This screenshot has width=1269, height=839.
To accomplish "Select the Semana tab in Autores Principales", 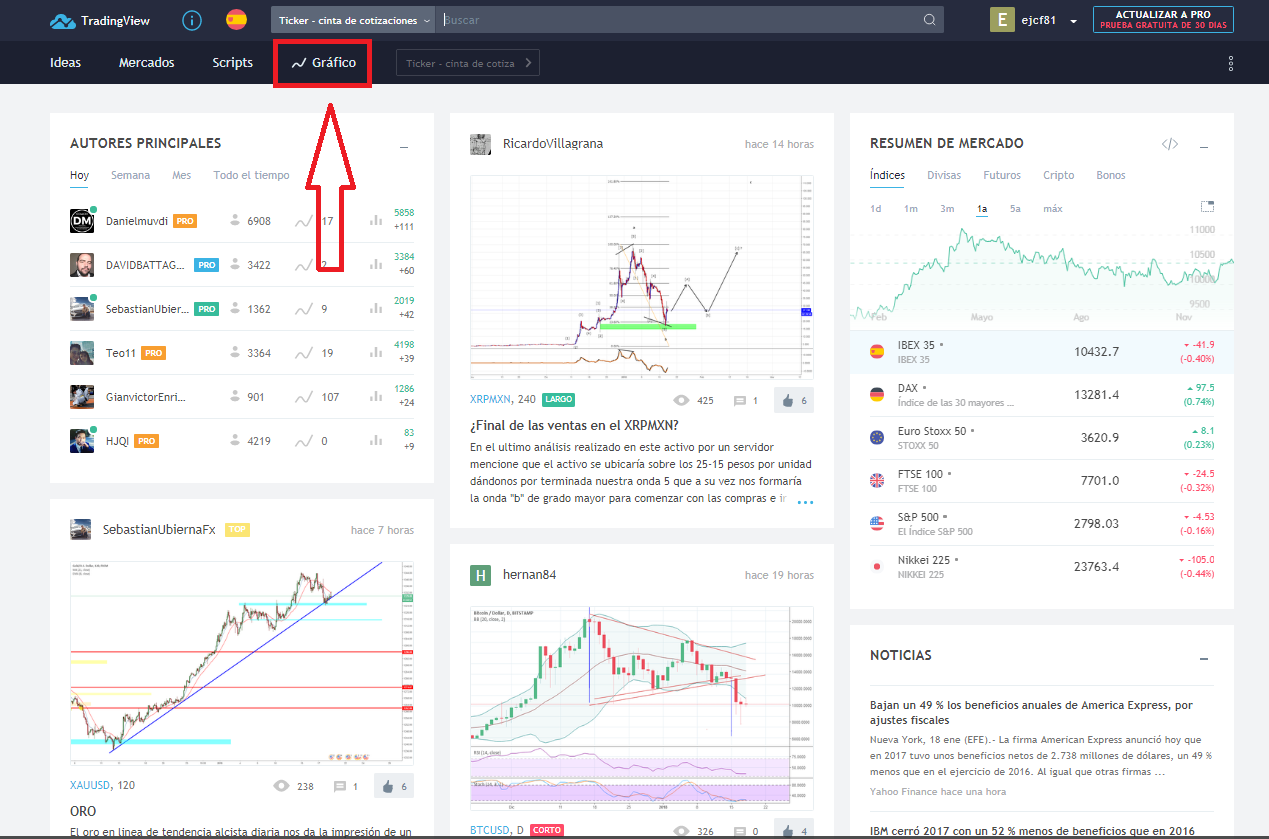I will click(x=130, y=175).
